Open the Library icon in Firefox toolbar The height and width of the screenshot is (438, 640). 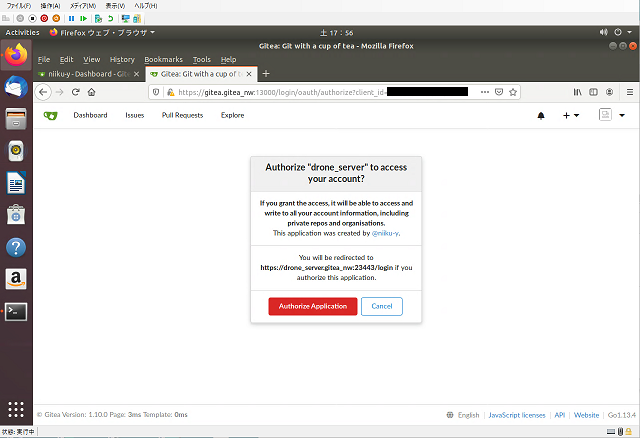click(x=578, y=92)
